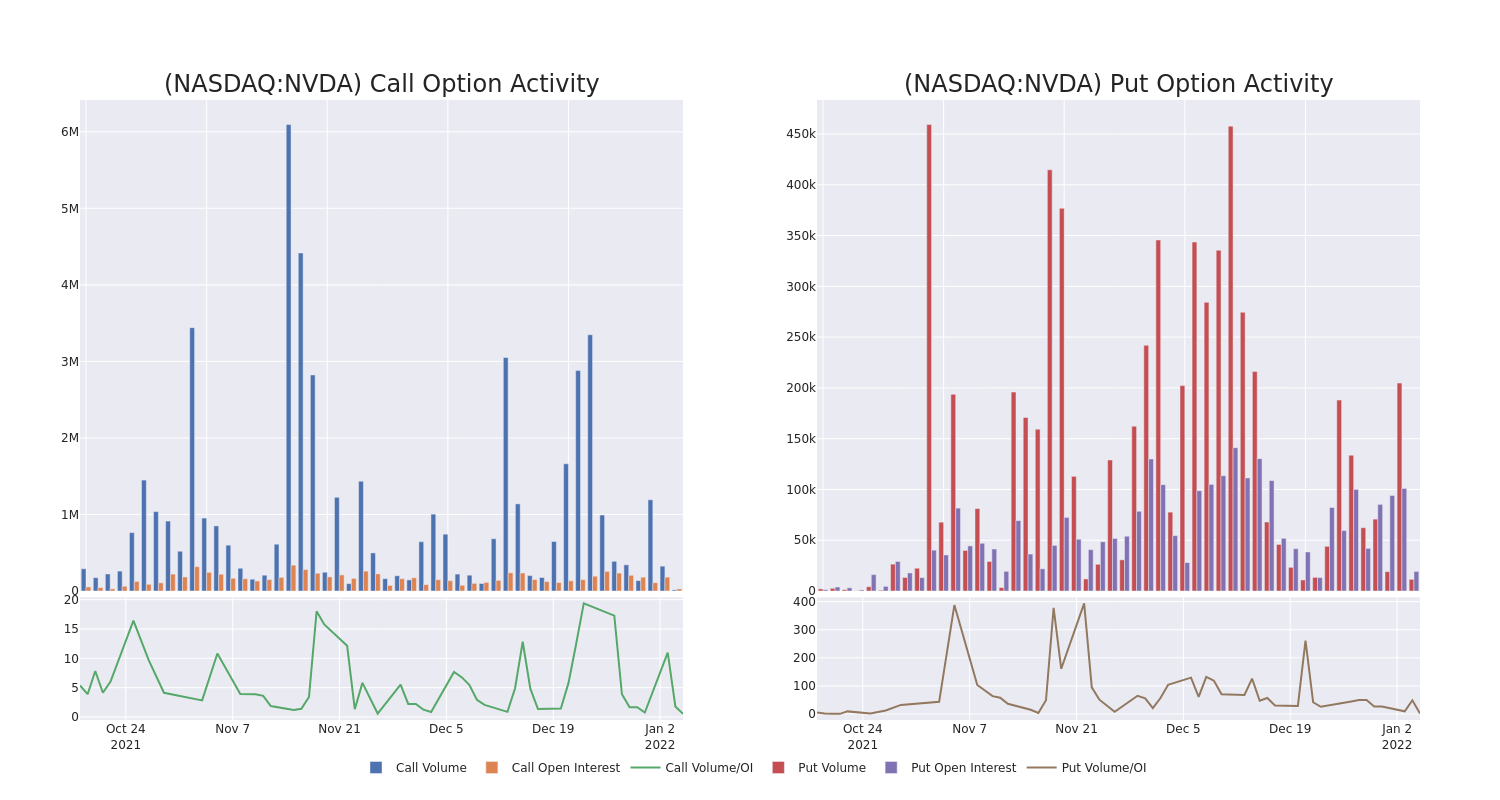The height and width of the screenshot is (800, 1500).
Task: Click Jan 2 2022 date on put chart
Action: click(1397, 737)
